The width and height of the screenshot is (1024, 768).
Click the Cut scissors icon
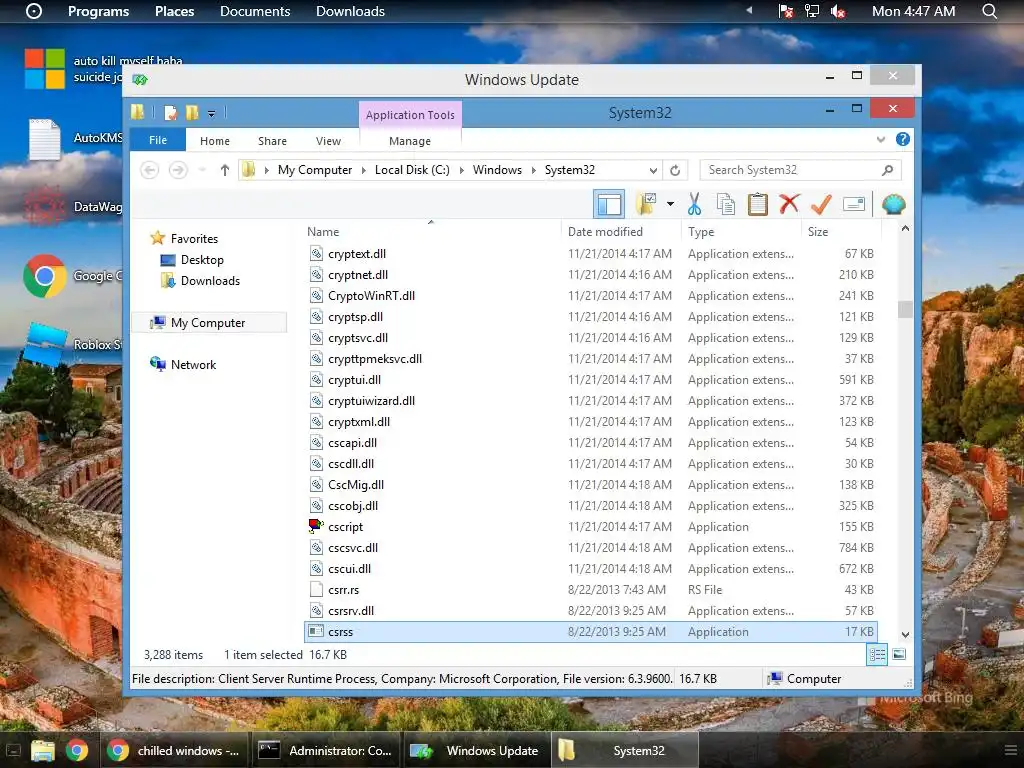(694, 204)
